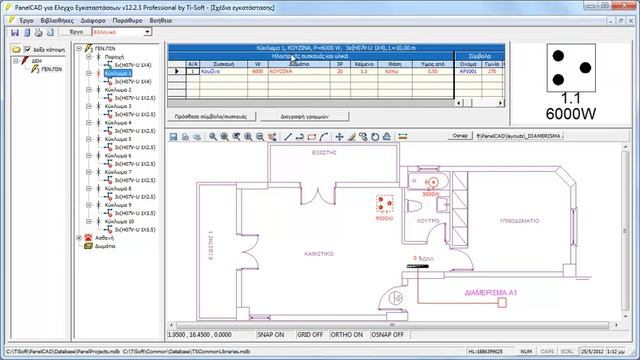Click the folder icon next to Δωμάτια
This screenshot has width=640, height=360.
88,246
